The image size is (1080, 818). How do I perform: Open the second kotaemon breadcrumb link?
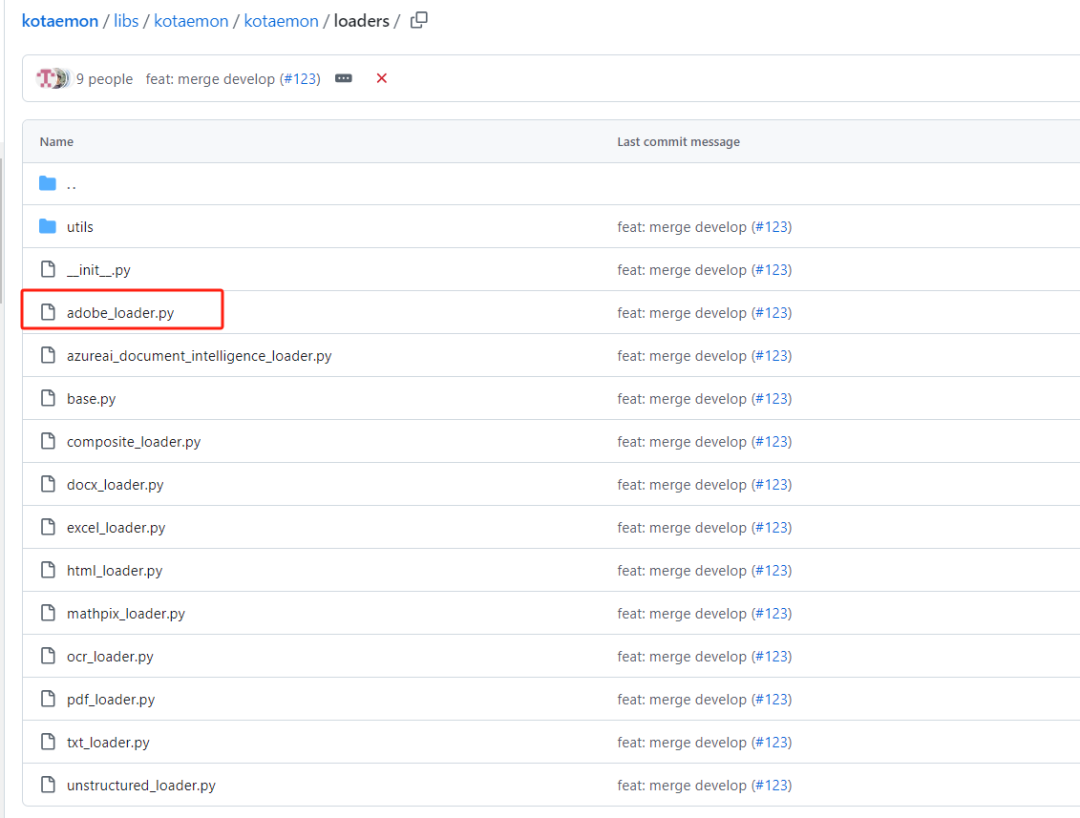tap(191, 21)
